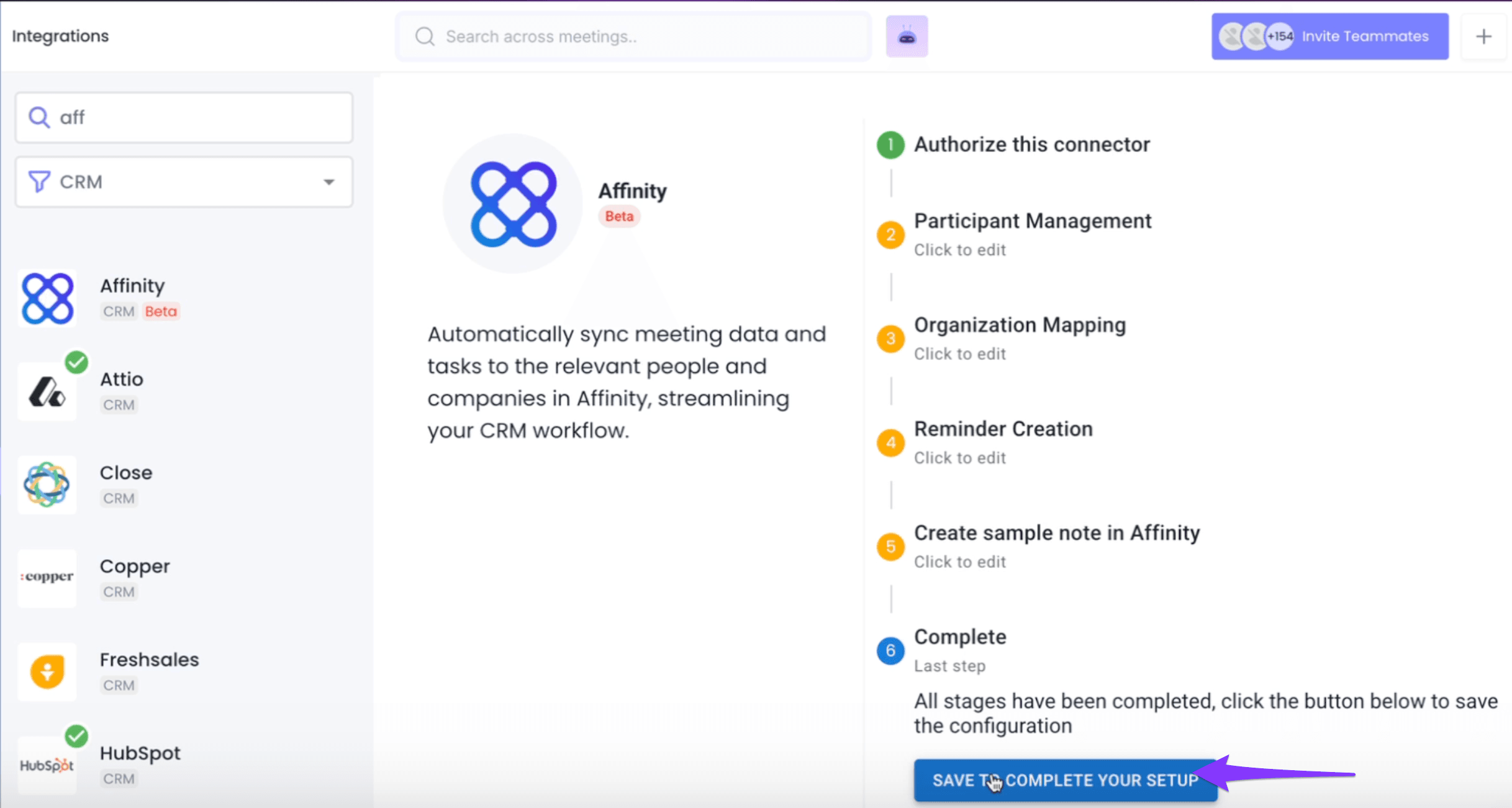Open the HubSpot integration logo
1512x808 pixels.
click(x=47, y=765)
